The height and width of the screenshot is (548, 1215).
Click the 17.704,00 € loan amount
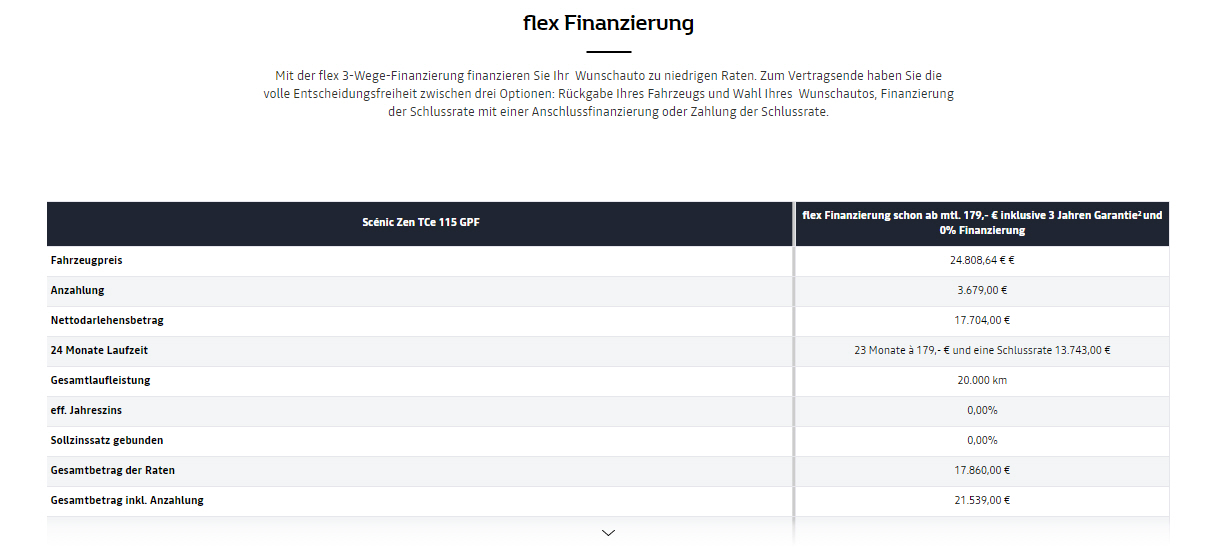[982, 321]
